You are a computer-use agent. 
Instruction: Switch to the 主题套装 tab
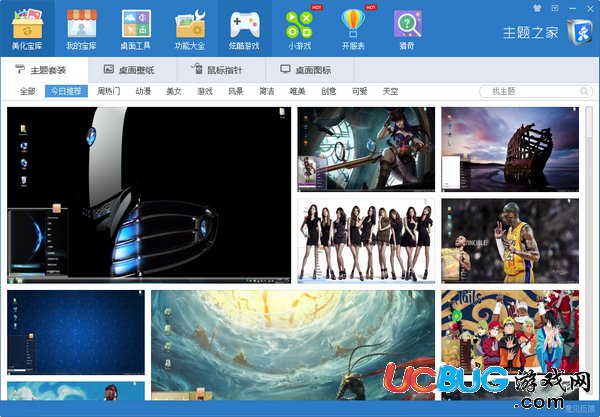(45, 70)
